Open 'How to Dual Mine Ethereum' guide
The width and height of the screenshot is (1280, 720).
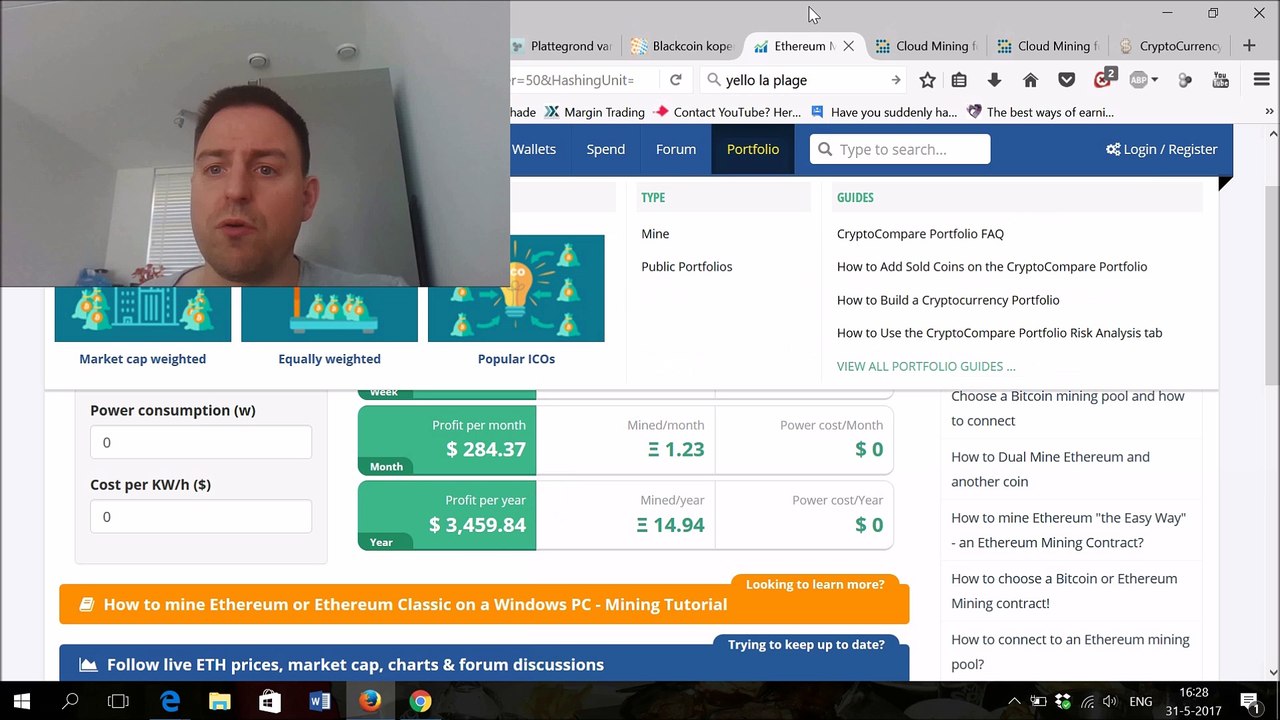[x=1050, y=469]
